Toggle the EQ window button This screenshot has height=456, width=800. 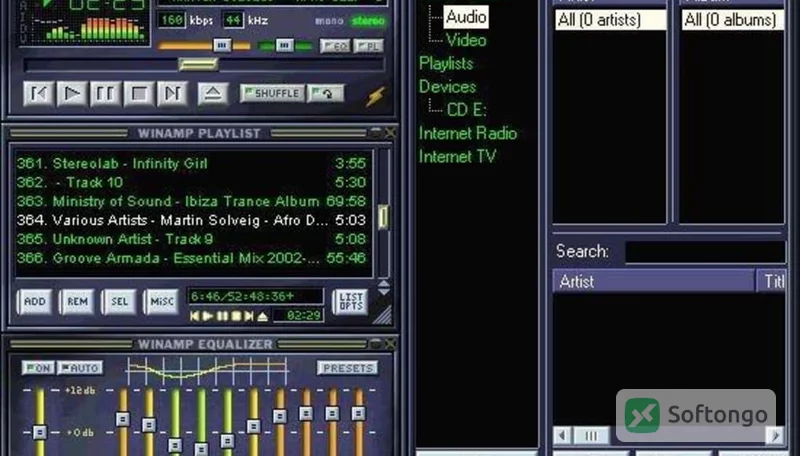[x=335, y=46]
